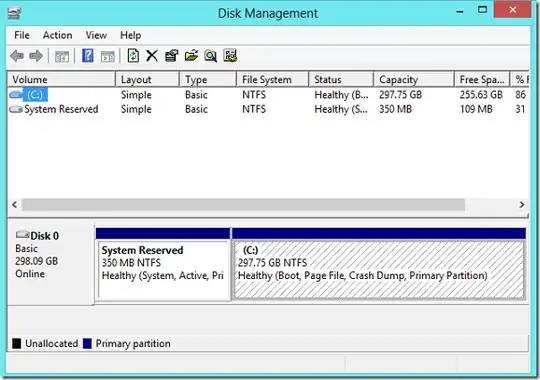
Task: Sort by the Free Space column header
Action: pos(482,80)
